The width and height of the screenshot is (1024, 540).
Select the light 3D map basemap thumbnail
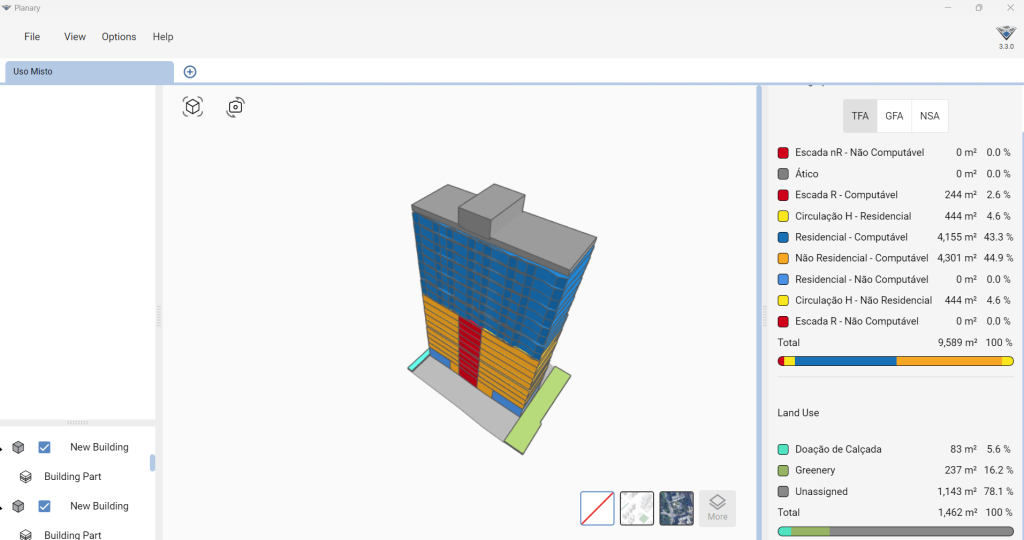637,508
